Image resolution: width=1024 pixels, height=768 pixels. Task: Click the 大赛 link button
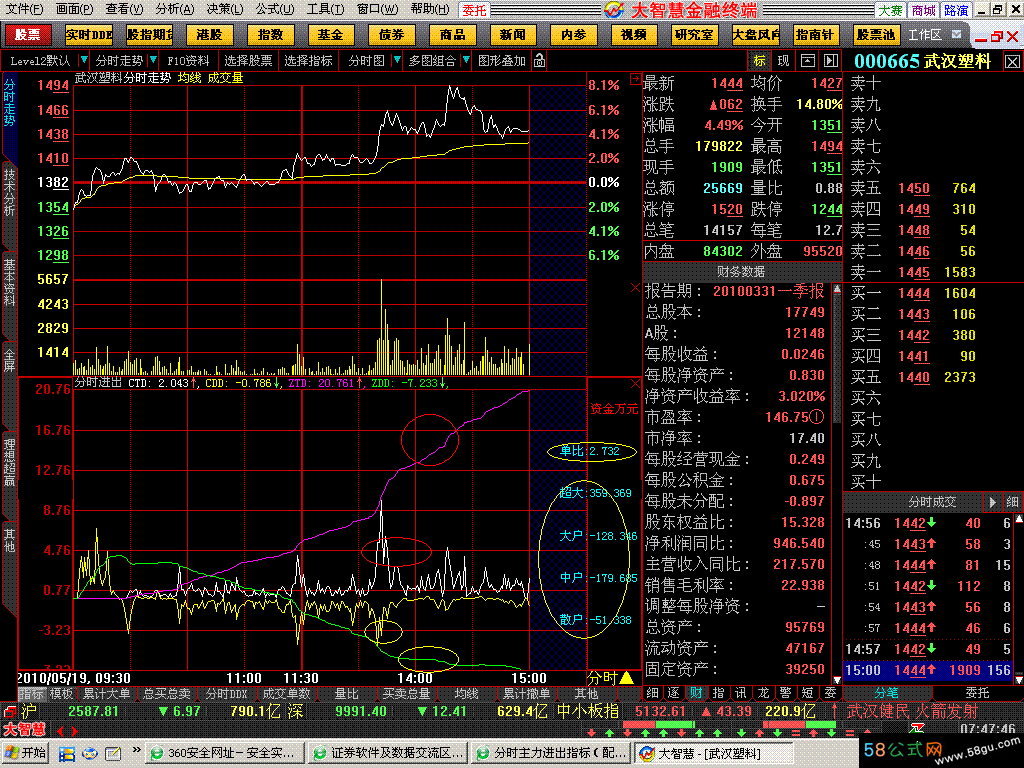coord(890,10)
